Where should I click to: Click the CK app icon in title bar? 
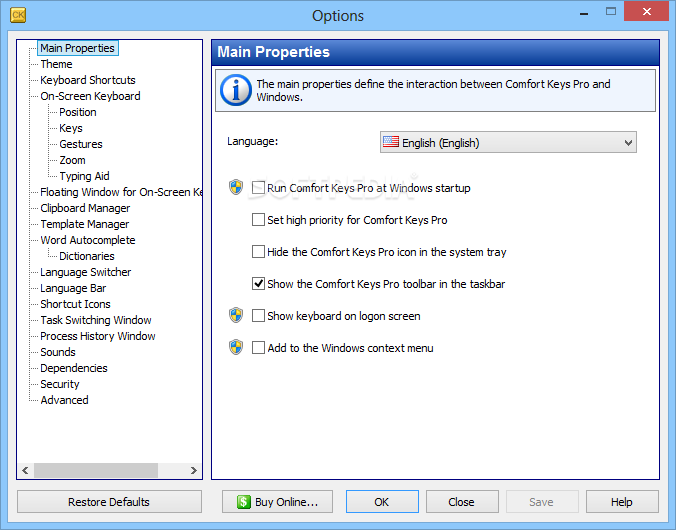[18, 15]
